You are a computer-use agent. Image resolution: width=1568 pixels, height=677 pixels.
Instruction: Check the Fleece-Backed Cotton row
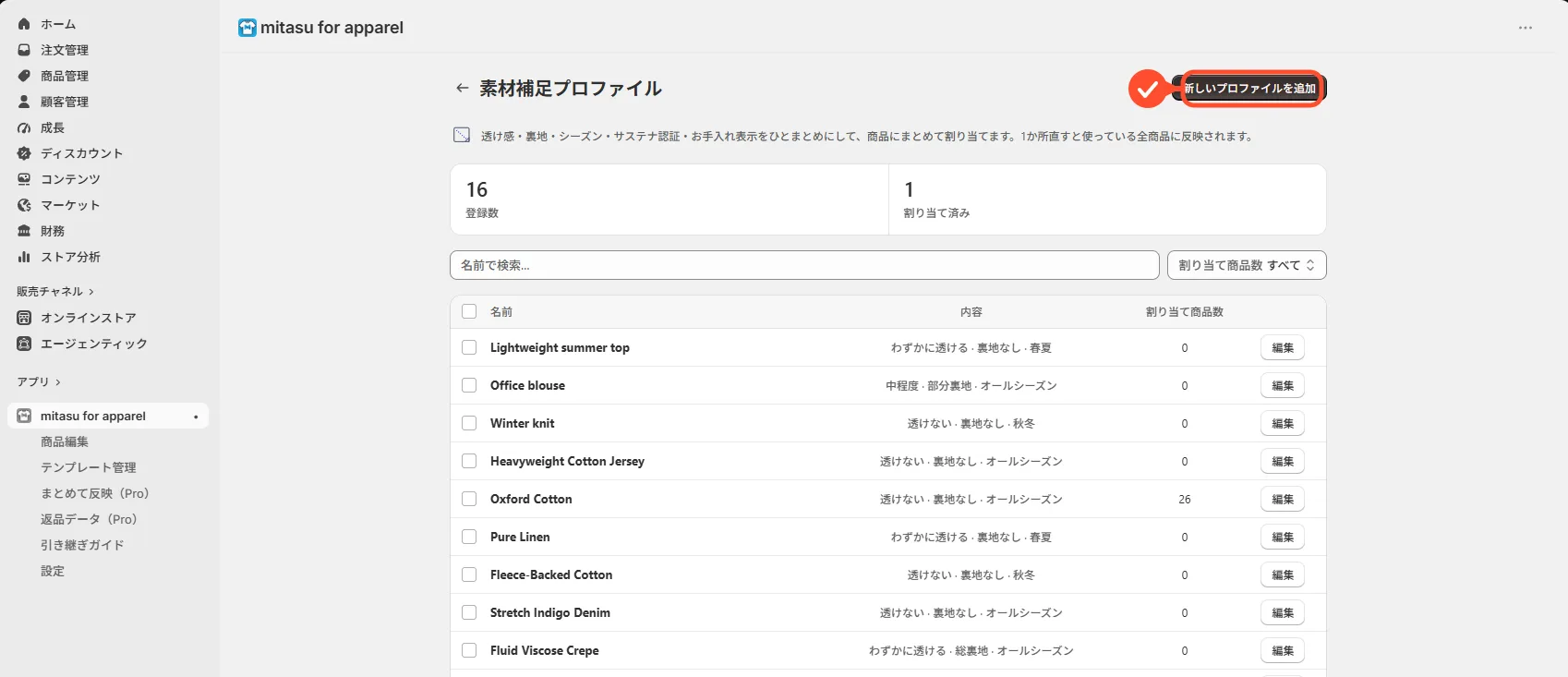469,574
